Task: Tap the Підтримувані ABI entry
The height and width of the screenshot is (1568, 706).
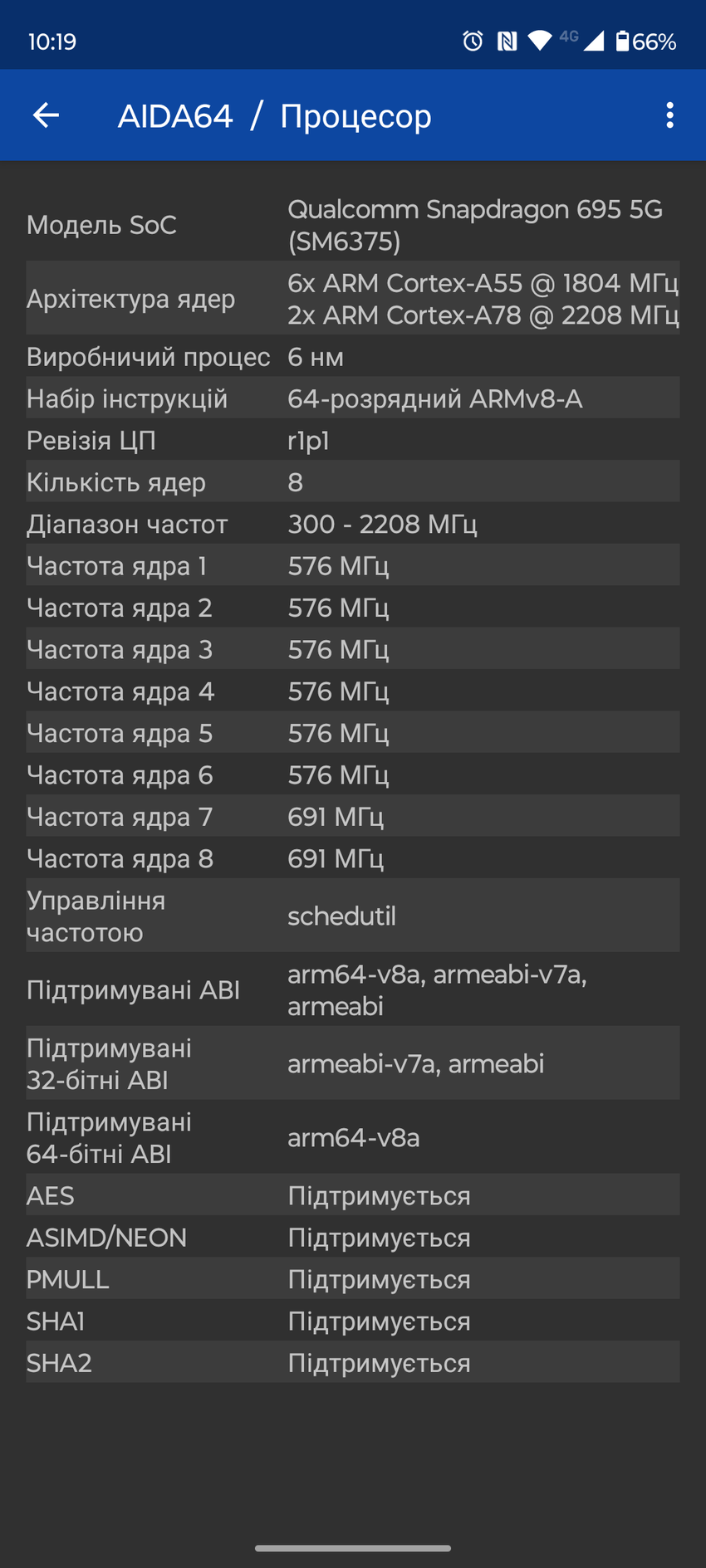Action: click(x=353, y=989)
